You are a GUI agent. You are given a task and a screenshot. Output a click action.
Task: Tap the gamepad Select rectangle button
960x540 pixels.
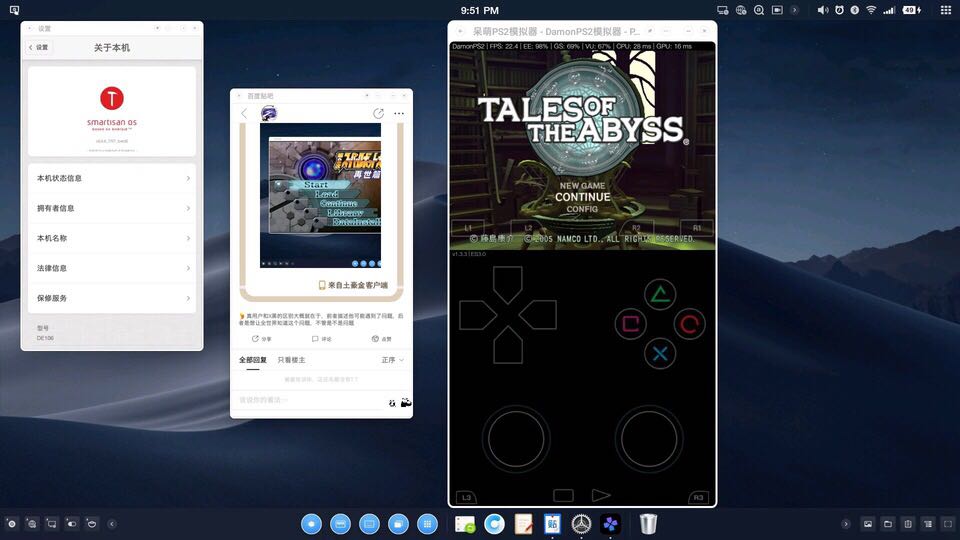pos(563,495)
